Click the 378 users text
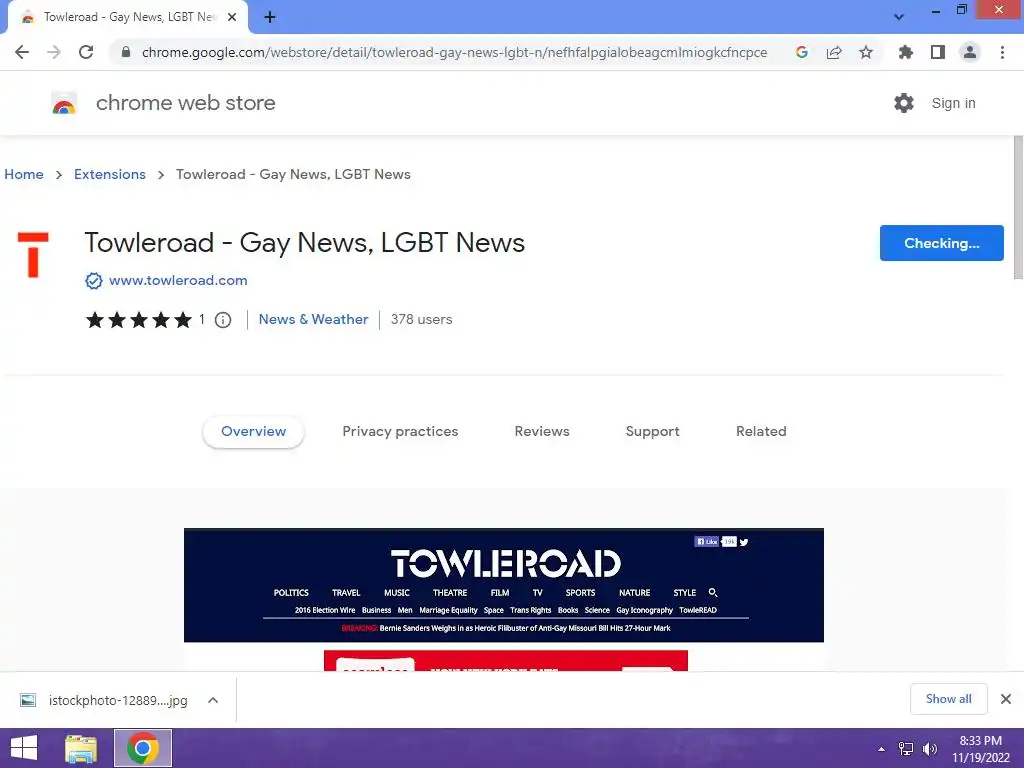 coord(421,319)
